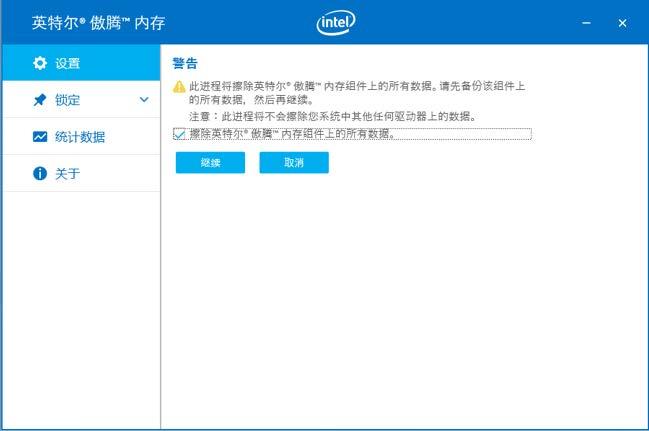Minimize the Intel Optane window

[587, 23]
